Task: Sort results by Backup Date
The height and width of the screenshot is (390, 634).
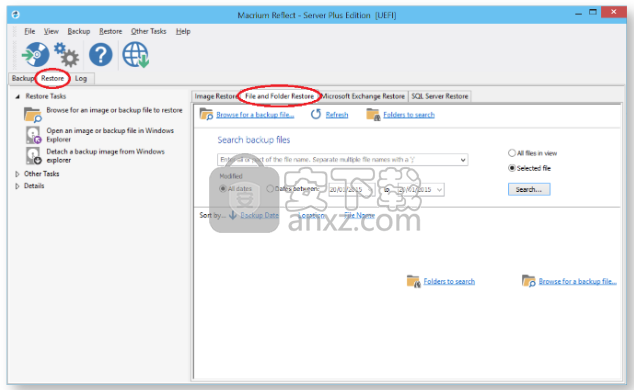Action: [x=260, y=215]
